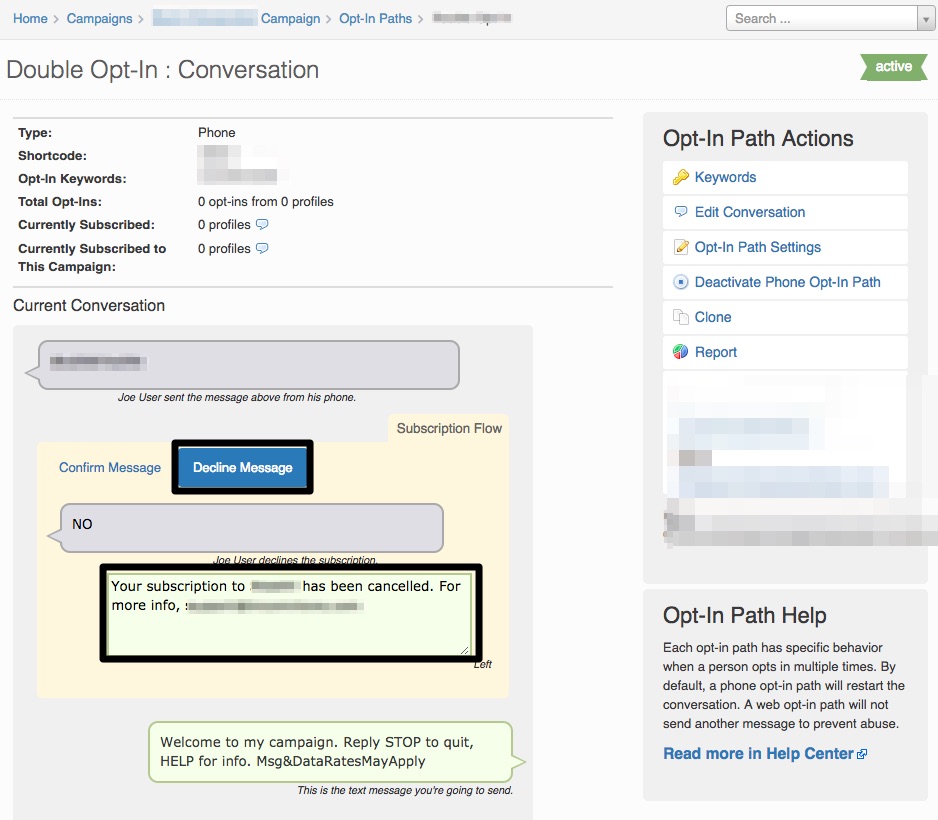Switch to the Confirm Message tab
This screenshot has height=820, width=938.
pos(110,467)
